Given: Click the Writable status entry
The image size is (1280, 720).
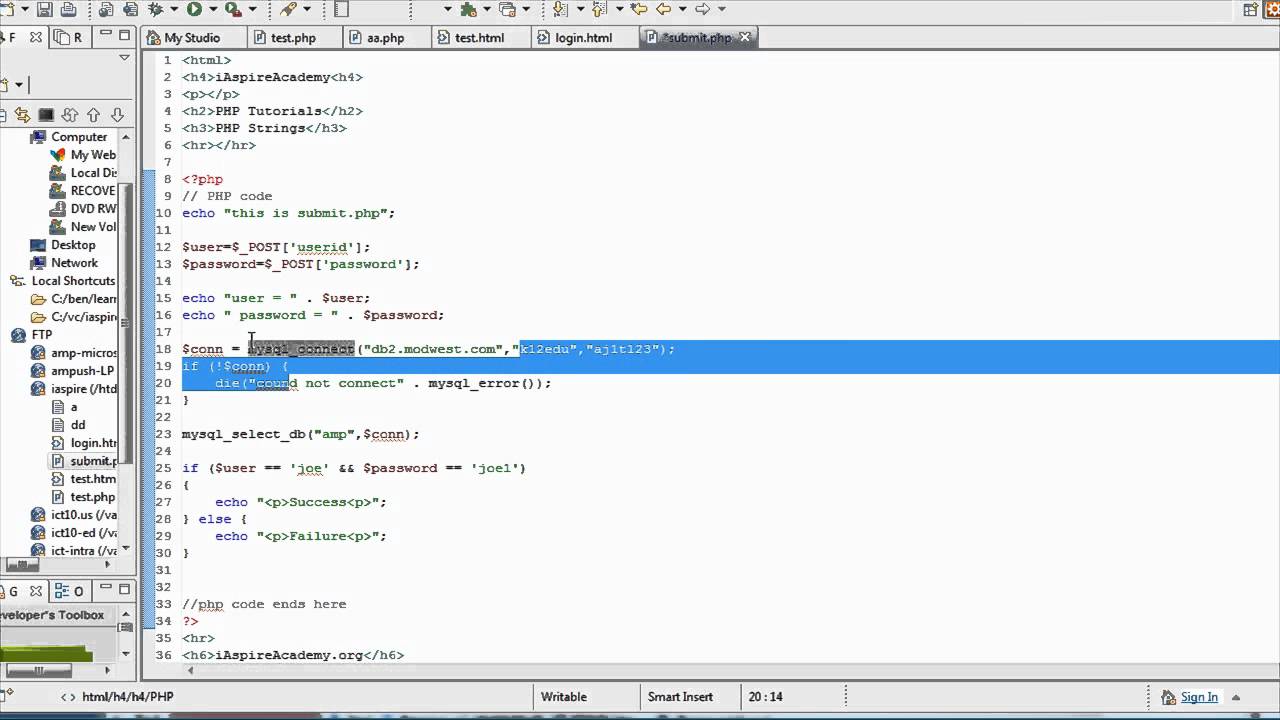Looking at the screenshot, I should pyautogui.click(x=564, y=697).
